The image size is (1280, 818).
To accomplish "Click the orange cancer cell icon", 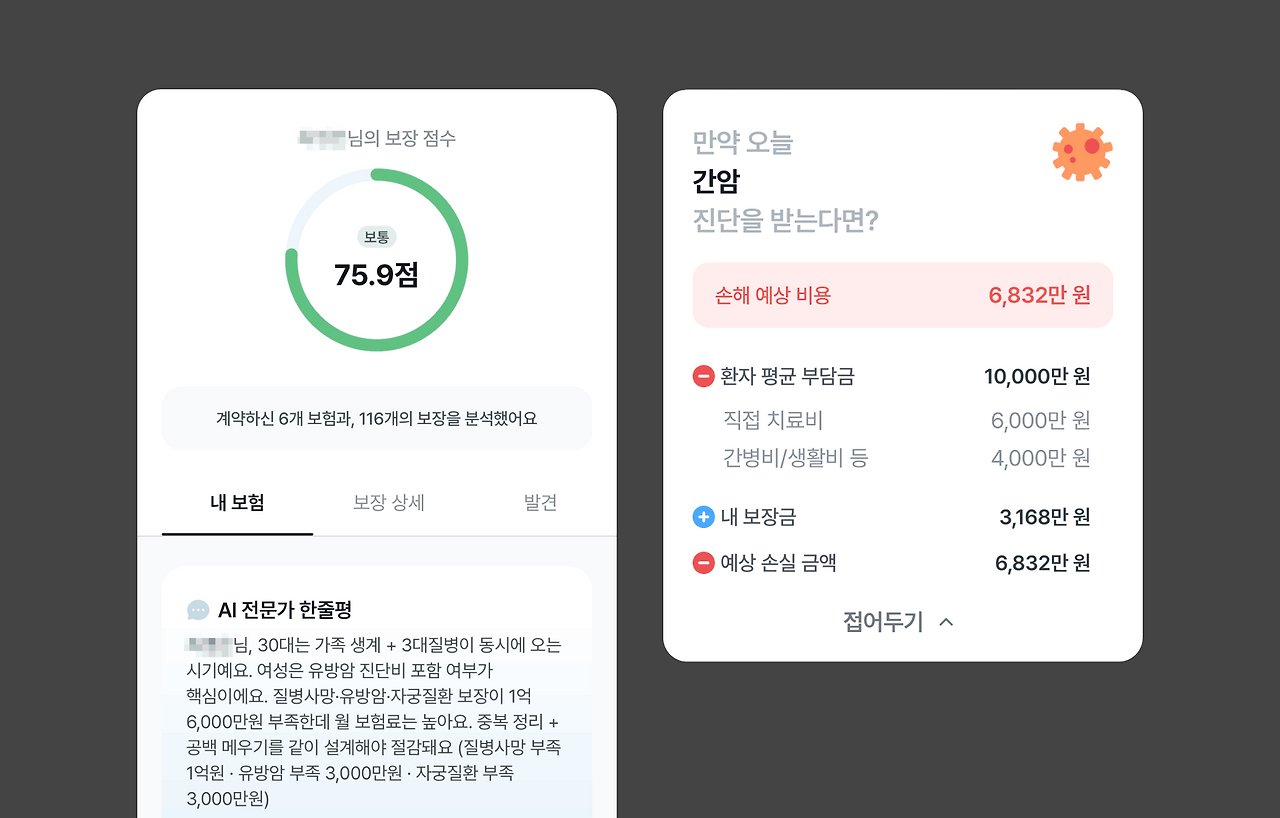I will [x=1082, y=152].
